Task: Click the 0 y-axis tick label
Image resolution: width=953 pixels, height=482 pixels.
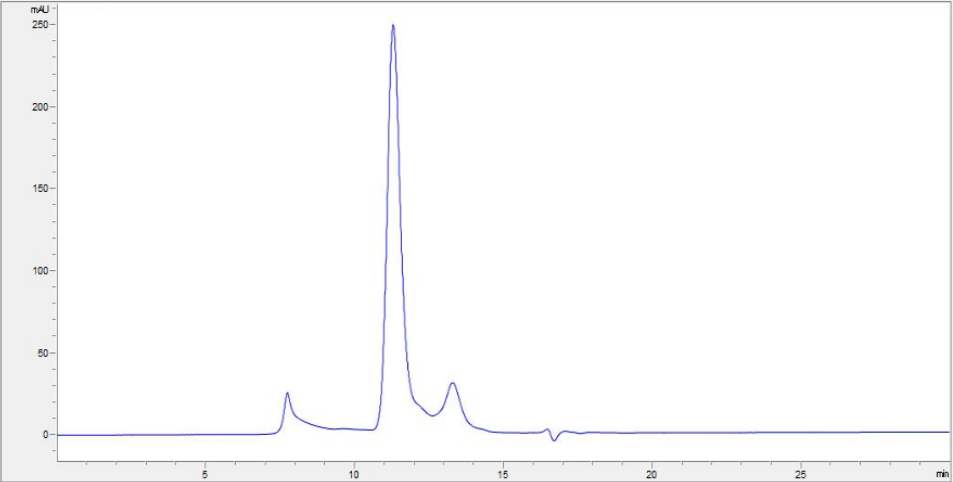Action: pos(45,435)
